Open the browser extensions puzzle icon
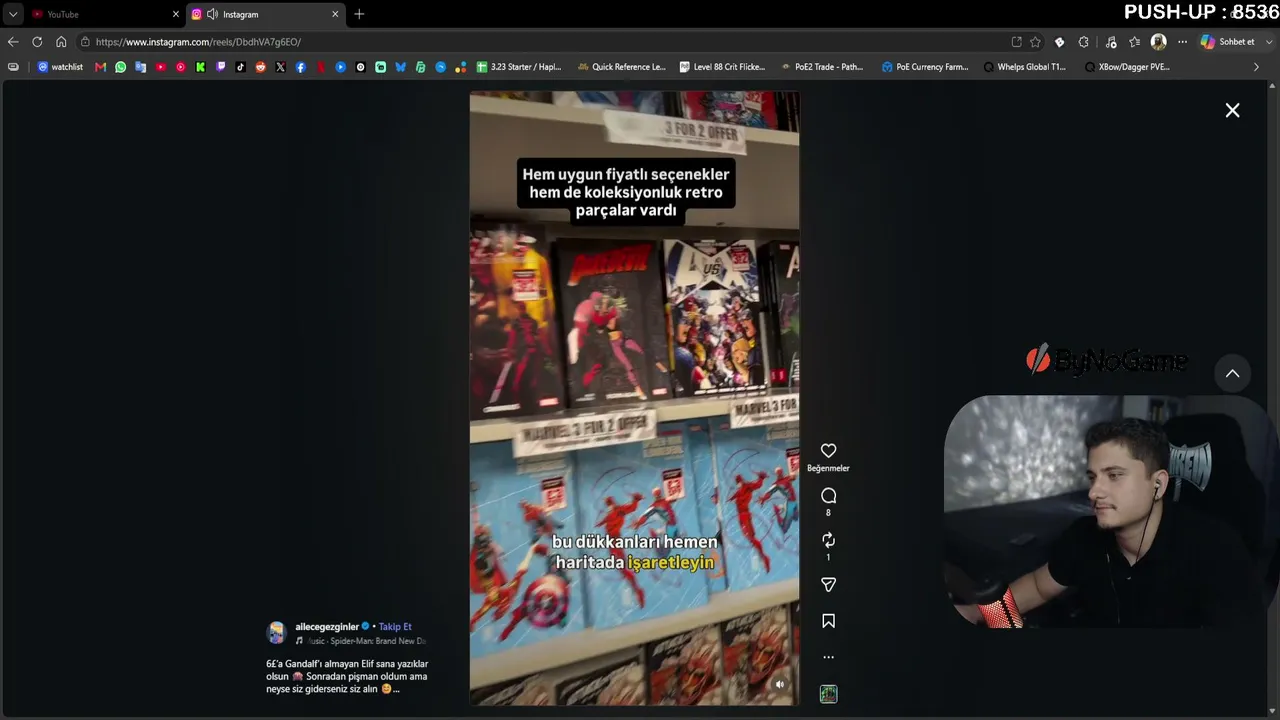This screenshot has width=1280, height=720. click(1084, 42)
